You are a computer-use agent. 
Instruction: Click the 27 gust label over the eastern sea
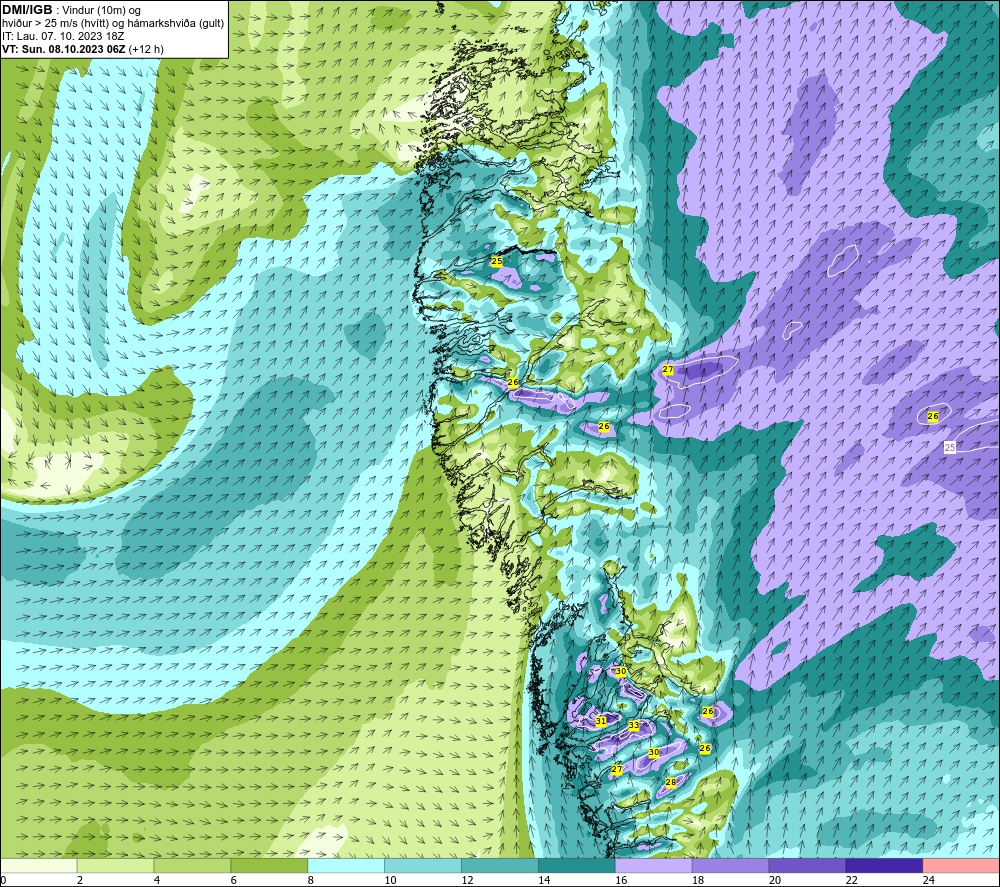click(x=668, y=369)
